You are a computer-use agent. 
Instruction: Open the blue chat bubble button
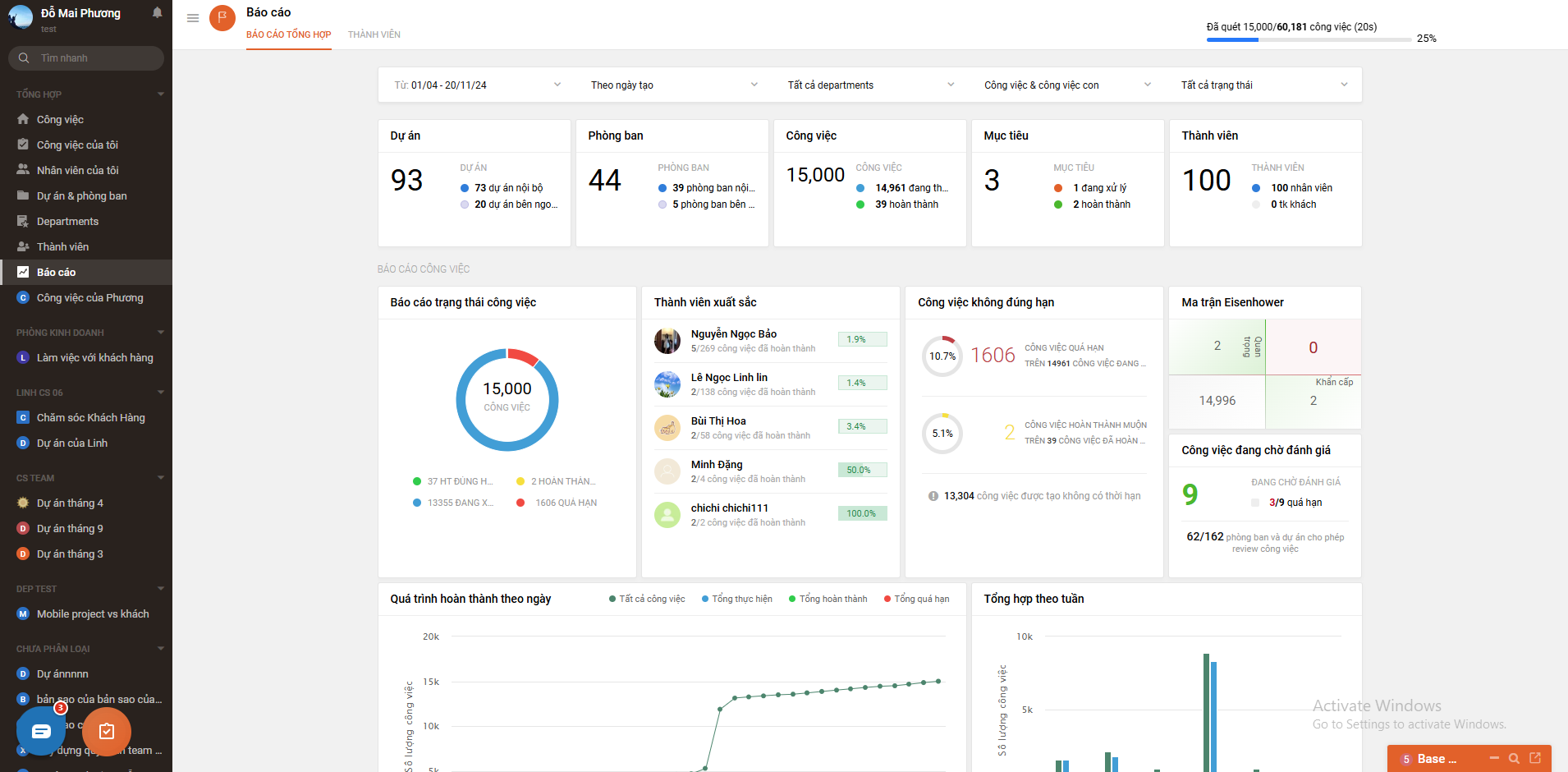pyautogui.click(x=41, y=731)
